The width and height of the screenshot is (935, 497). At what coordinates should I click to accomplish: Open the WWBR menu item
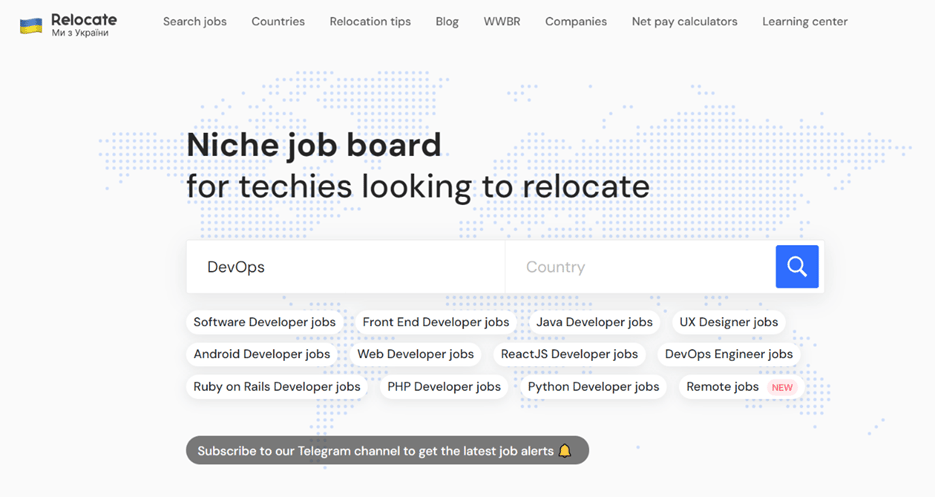point(502,21)
